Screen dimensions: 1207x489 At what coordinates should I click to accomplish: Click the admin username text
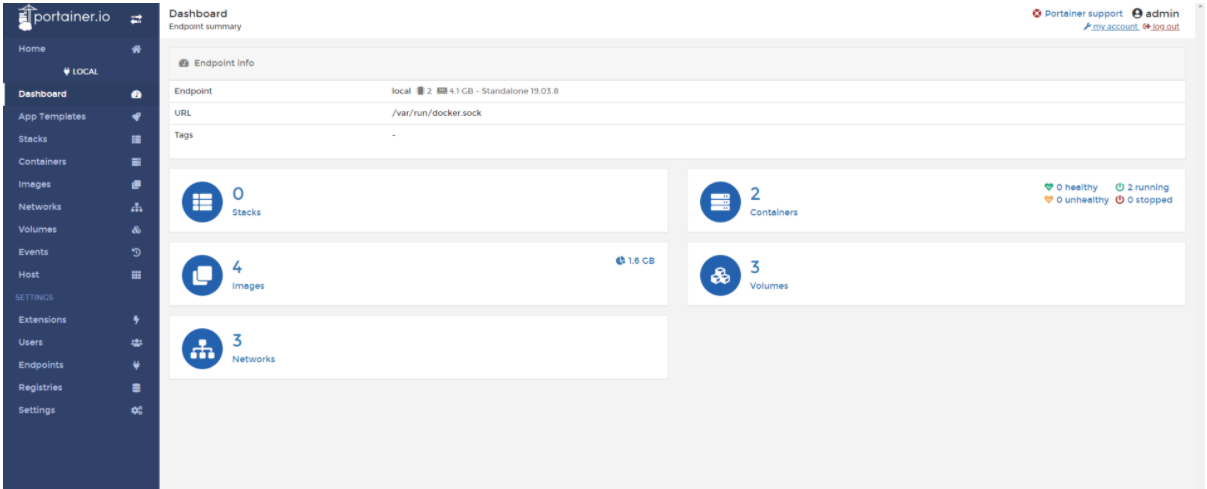point(1162,14)
